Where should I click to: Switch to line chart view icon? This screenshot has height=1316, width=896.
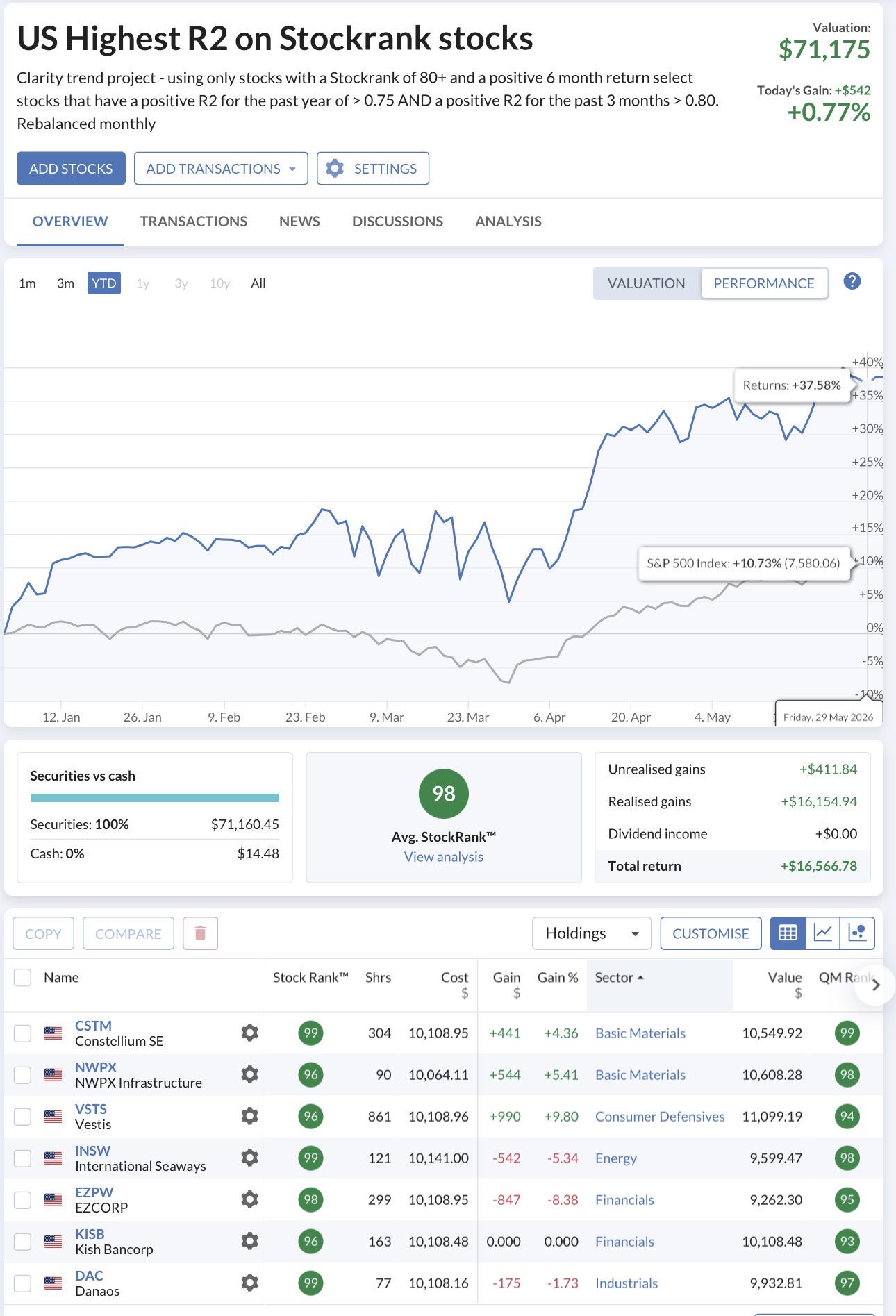click(x=822, y=933)
